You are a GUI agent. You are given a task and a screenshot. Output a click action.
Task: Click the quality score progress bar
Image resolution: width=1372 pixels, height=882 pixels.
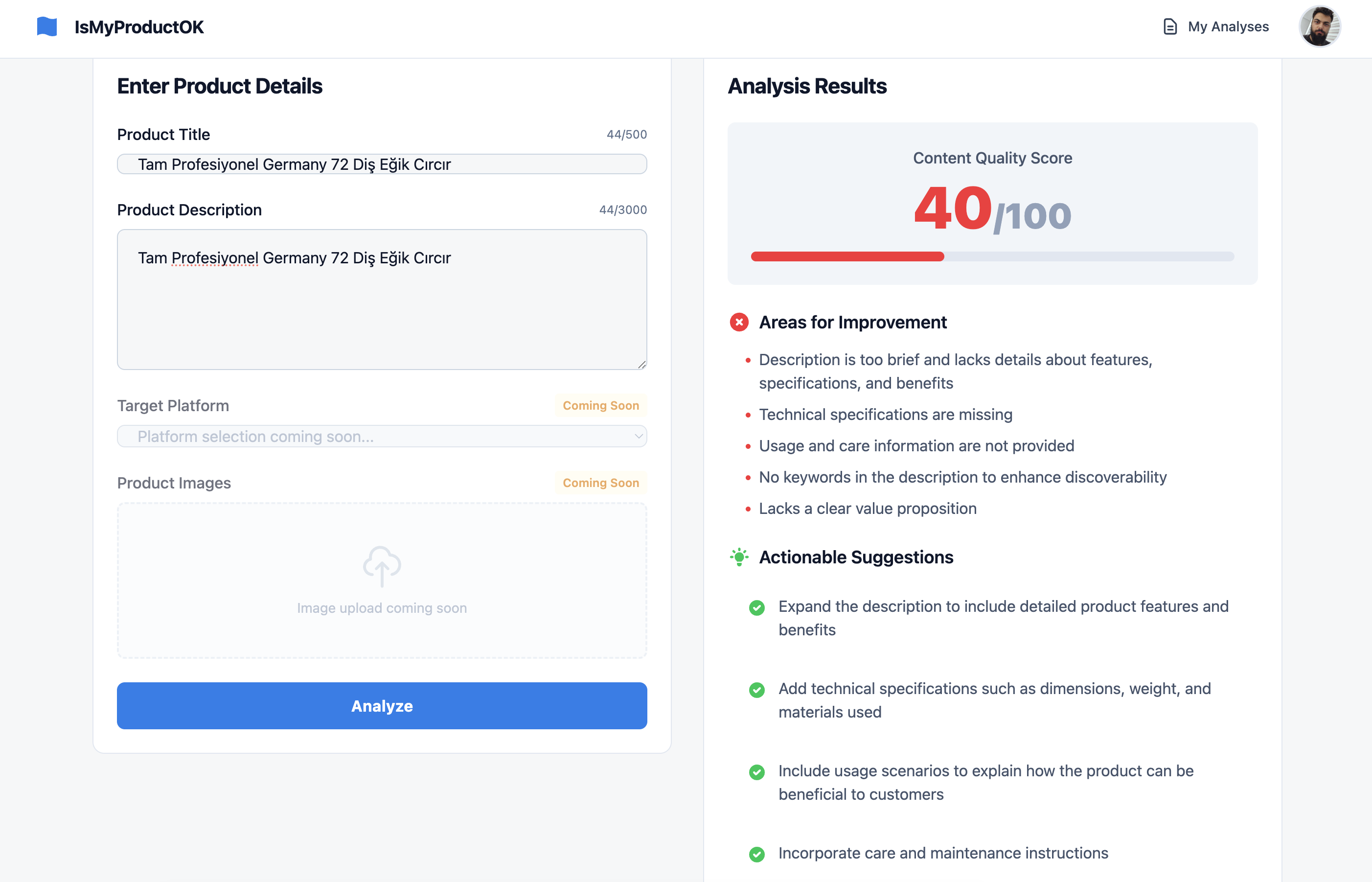[992, 256]
